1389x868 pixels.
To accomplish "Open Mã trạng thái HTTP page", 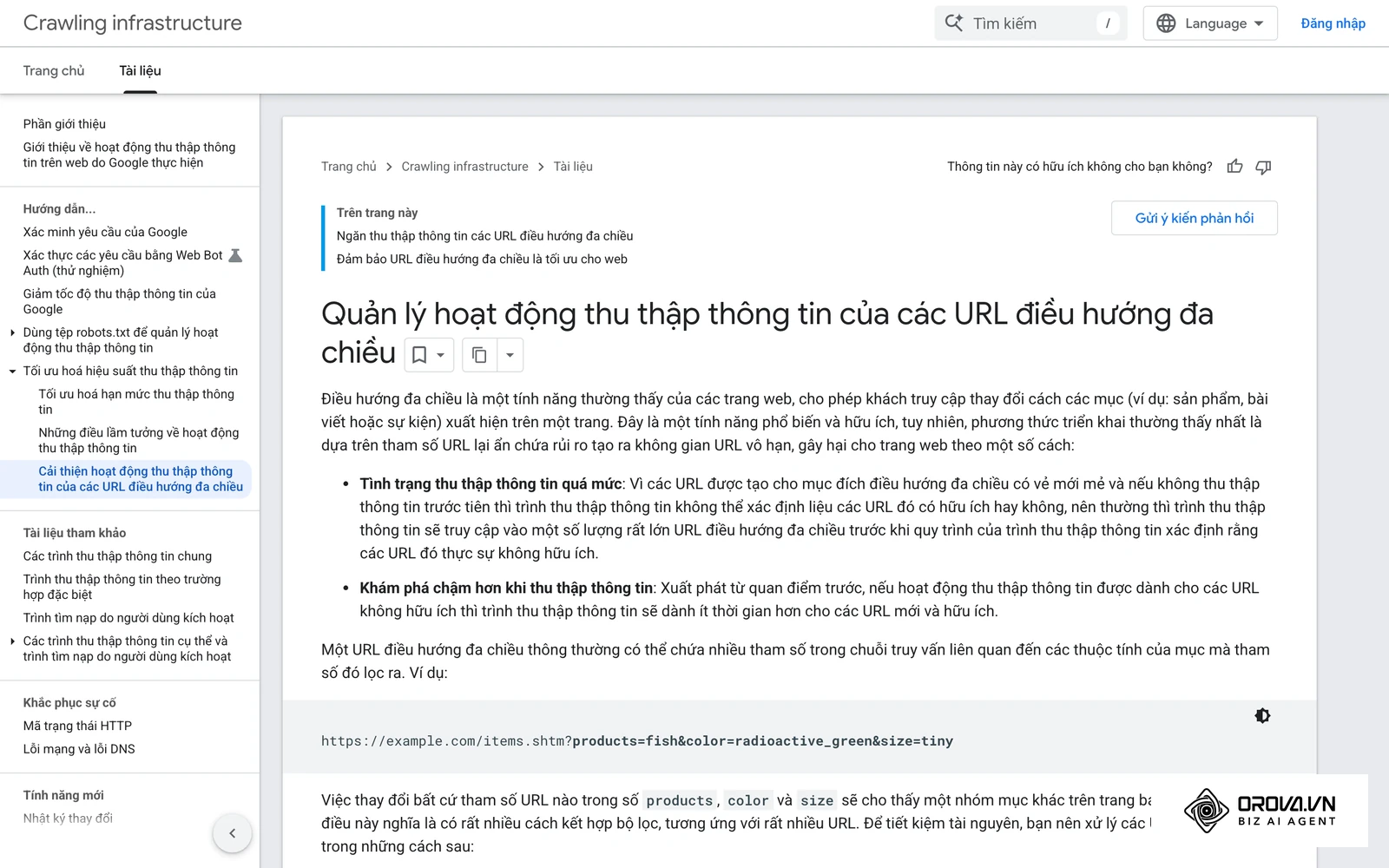I will pyautogui.click(x=77, y=726).
